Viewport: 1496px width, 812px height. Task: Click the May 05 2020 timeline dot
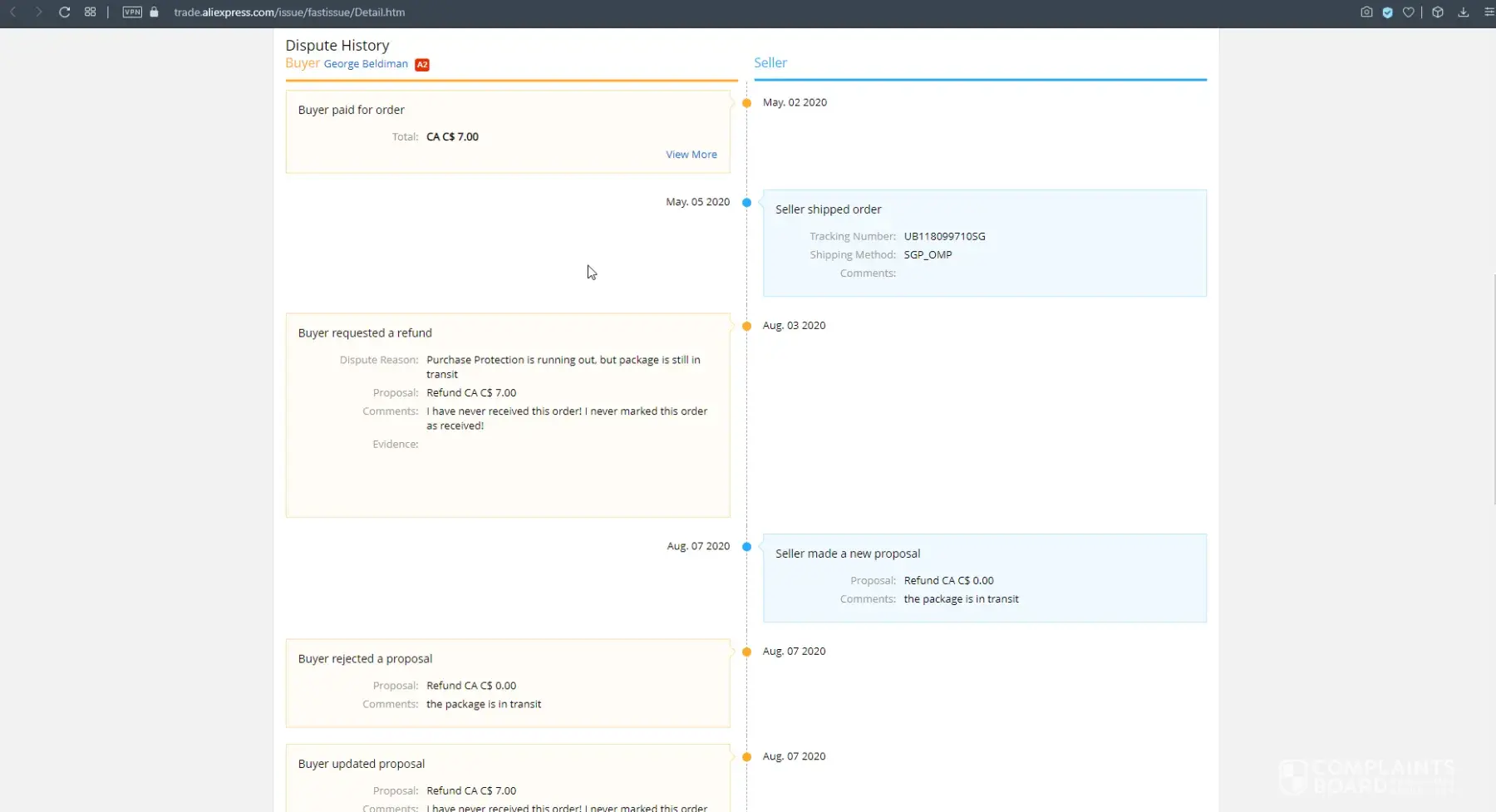coord(746,203)
